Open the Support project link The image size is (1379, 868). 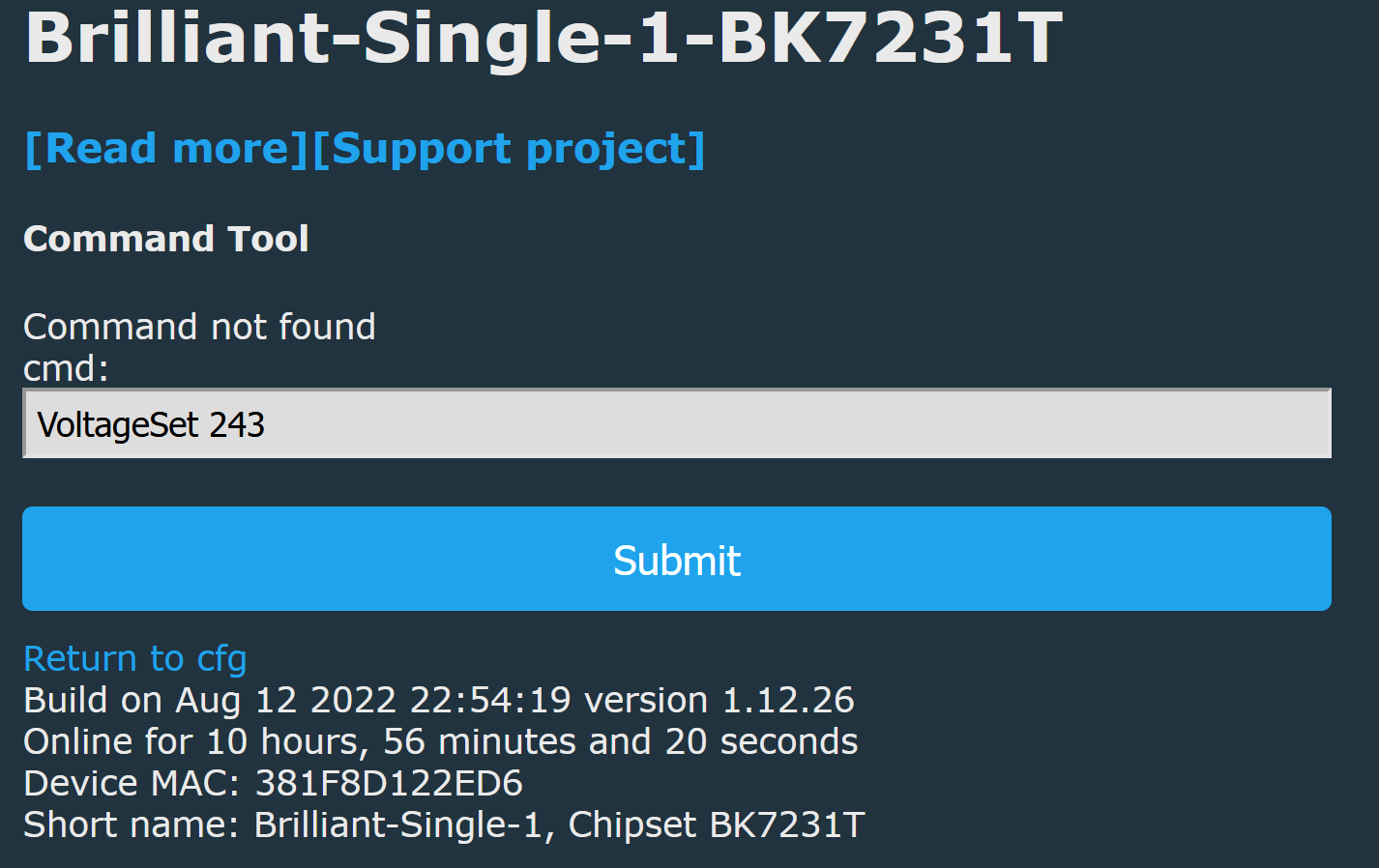point(510,149)
